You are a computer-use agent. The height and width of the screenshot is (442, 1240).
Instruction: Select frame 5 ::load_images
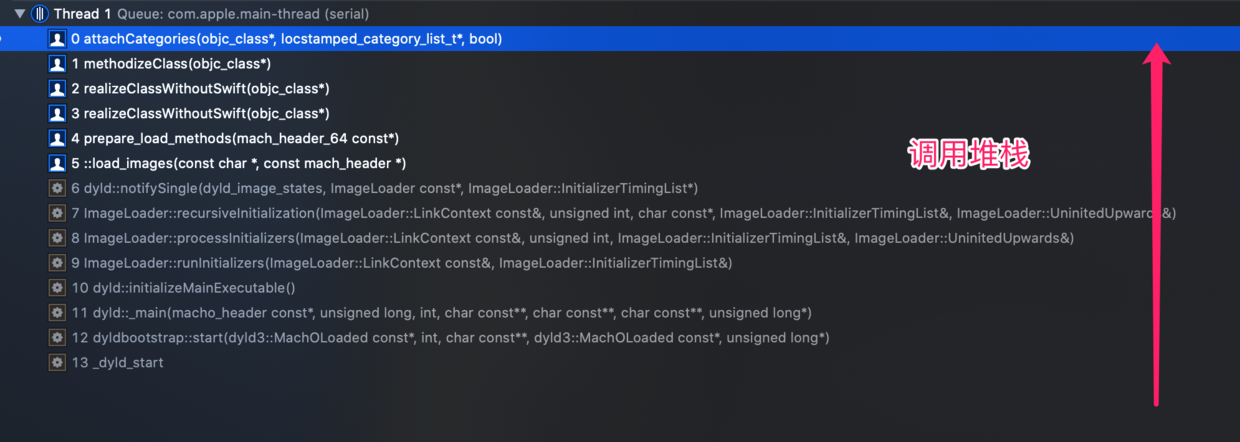pos(620,163)
